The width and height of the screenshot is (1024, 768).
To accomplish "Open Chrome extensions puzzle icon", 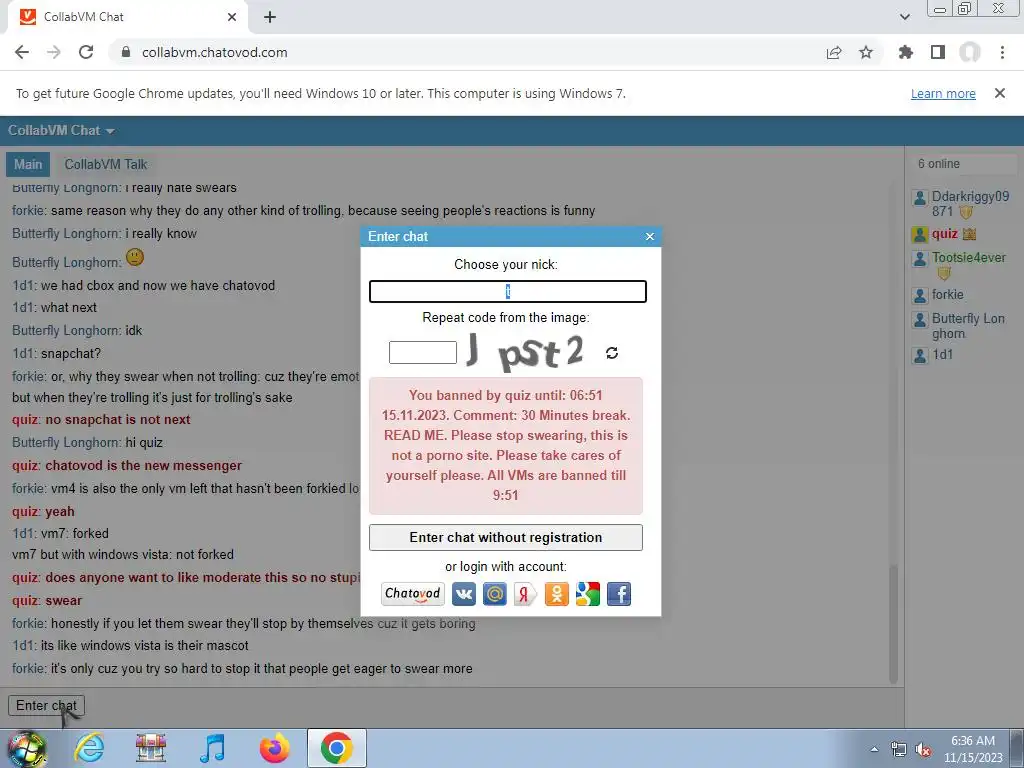I will 906,52.
